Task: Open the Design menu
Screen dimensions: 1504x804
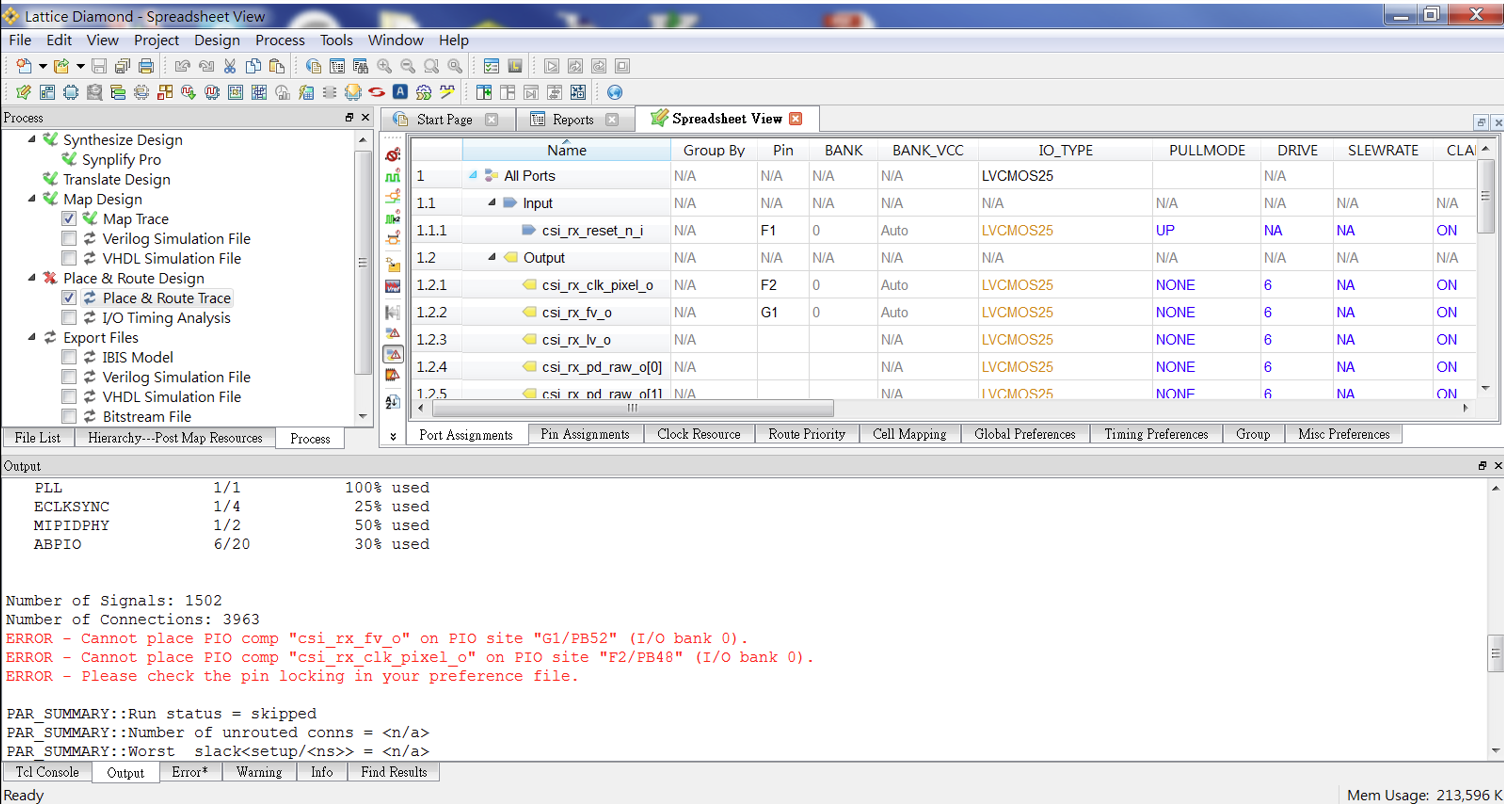Action: pos(217,40)
